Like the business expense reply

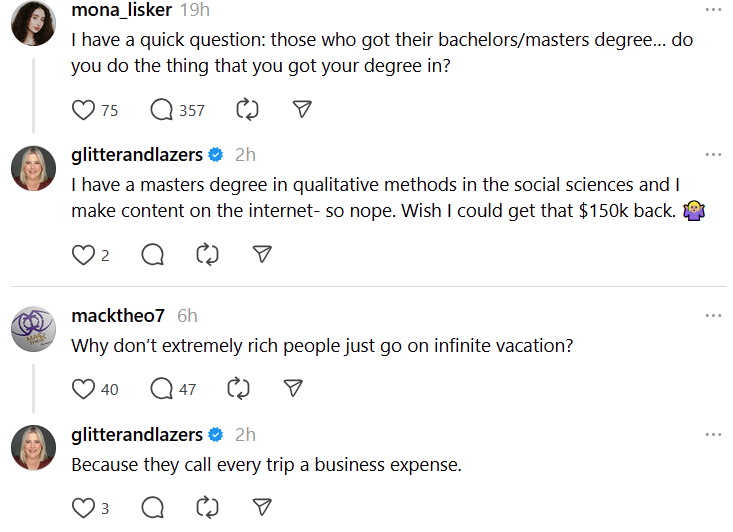[83, 508]
